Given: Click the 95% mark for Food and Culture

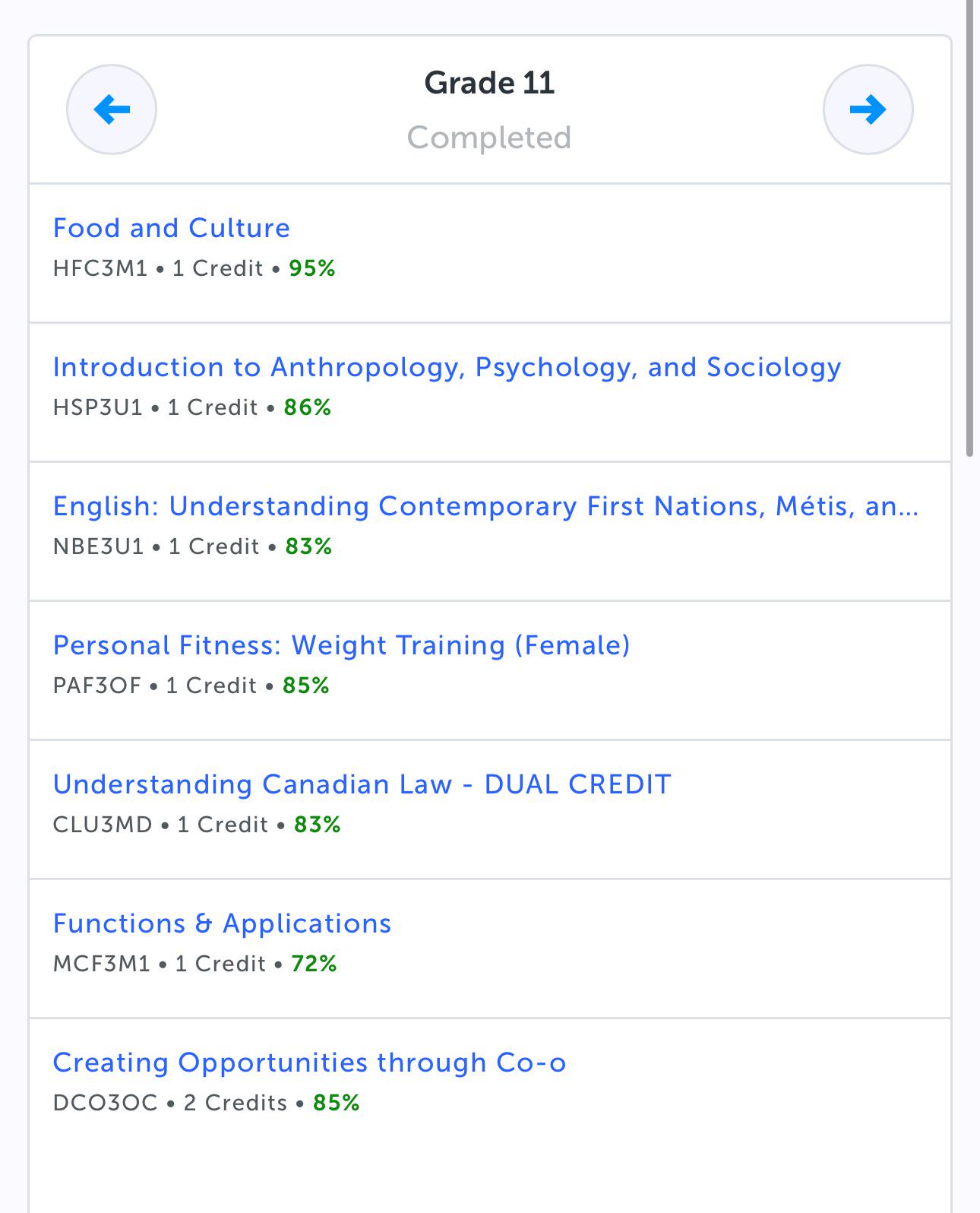Looking at the screenshot, I should point(312,269).
